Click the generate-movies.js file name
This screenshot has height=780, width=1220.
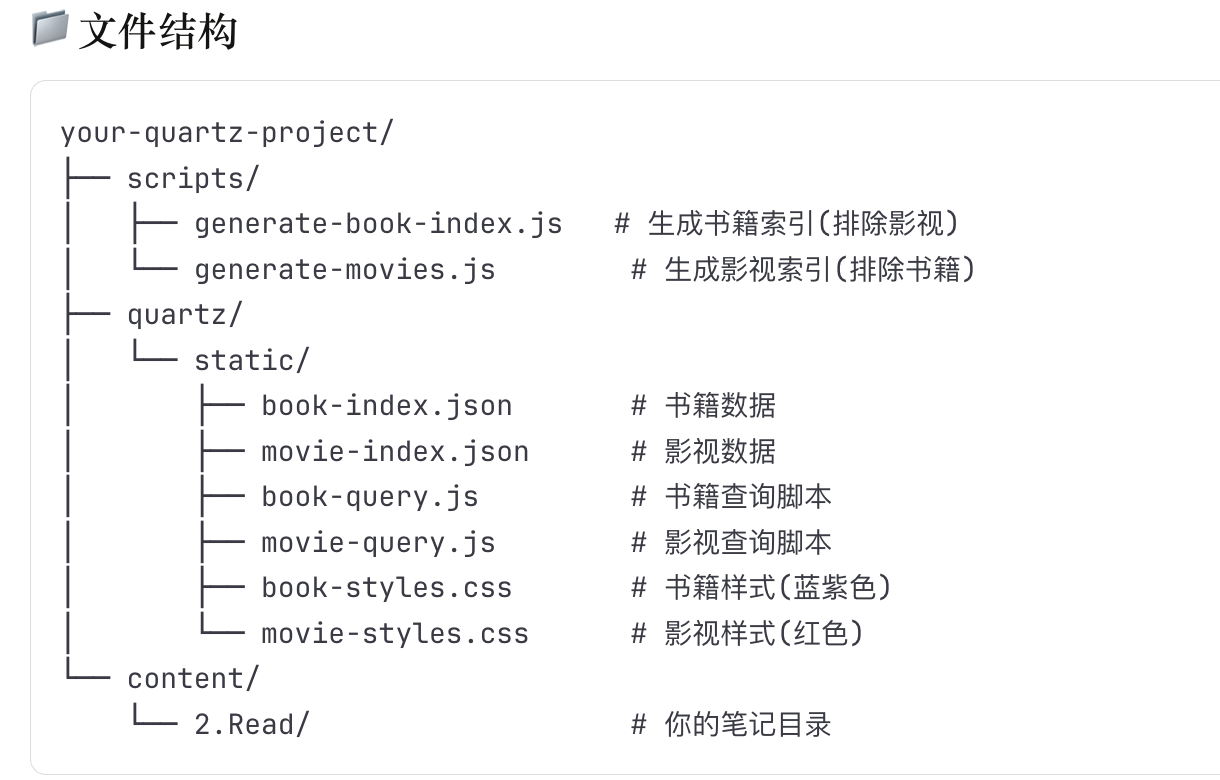344,270
